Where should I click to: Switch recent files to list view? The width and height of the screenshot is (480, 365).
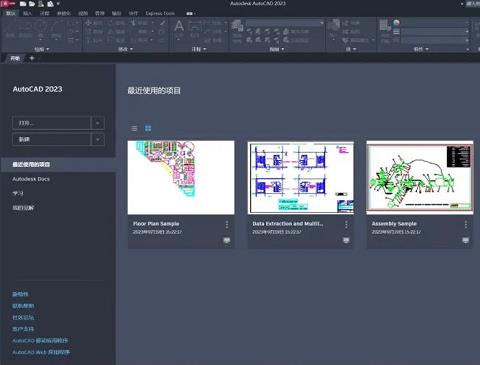click(134, 128)
